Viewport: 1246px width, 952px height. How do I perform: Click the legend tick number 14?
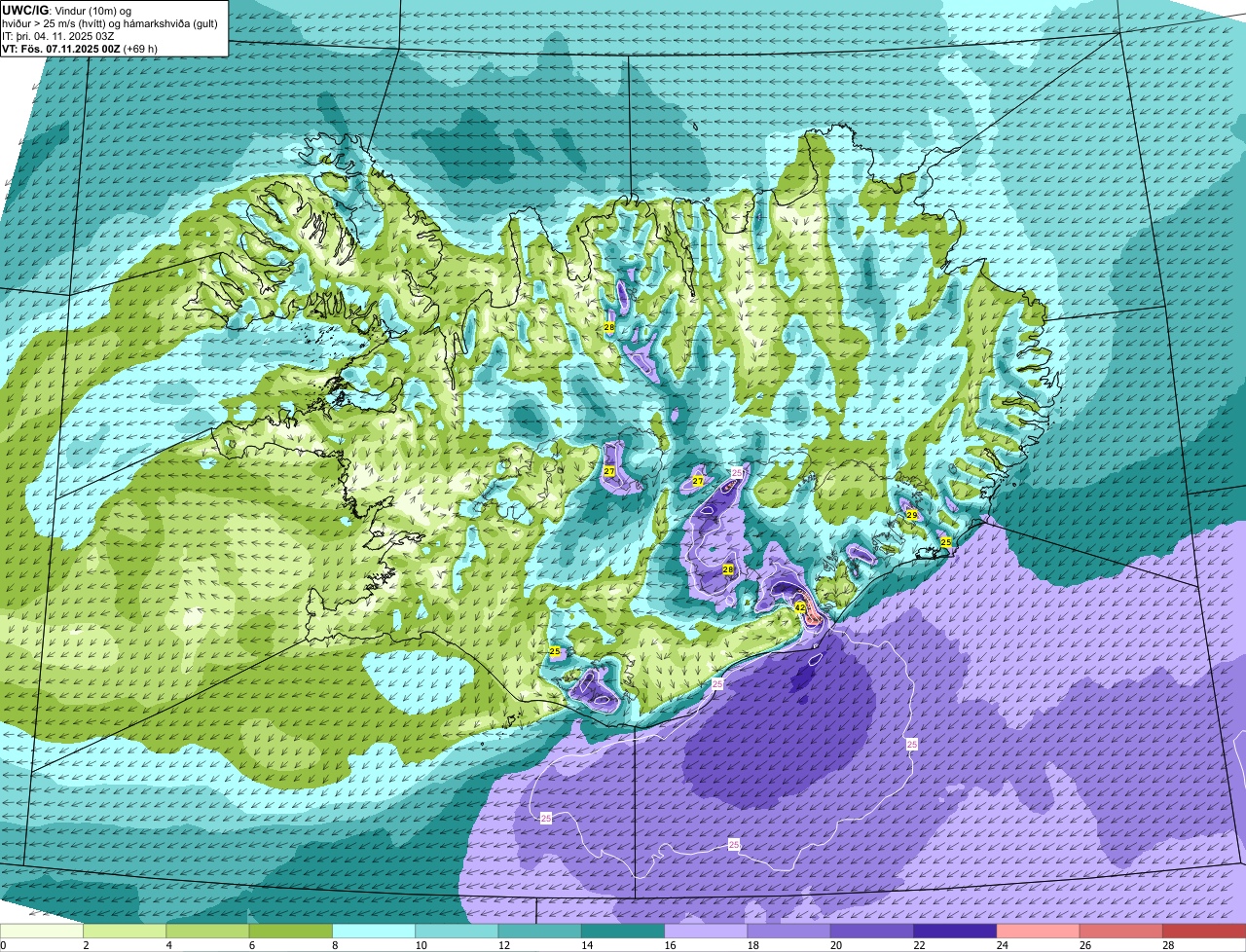(587, 945)
